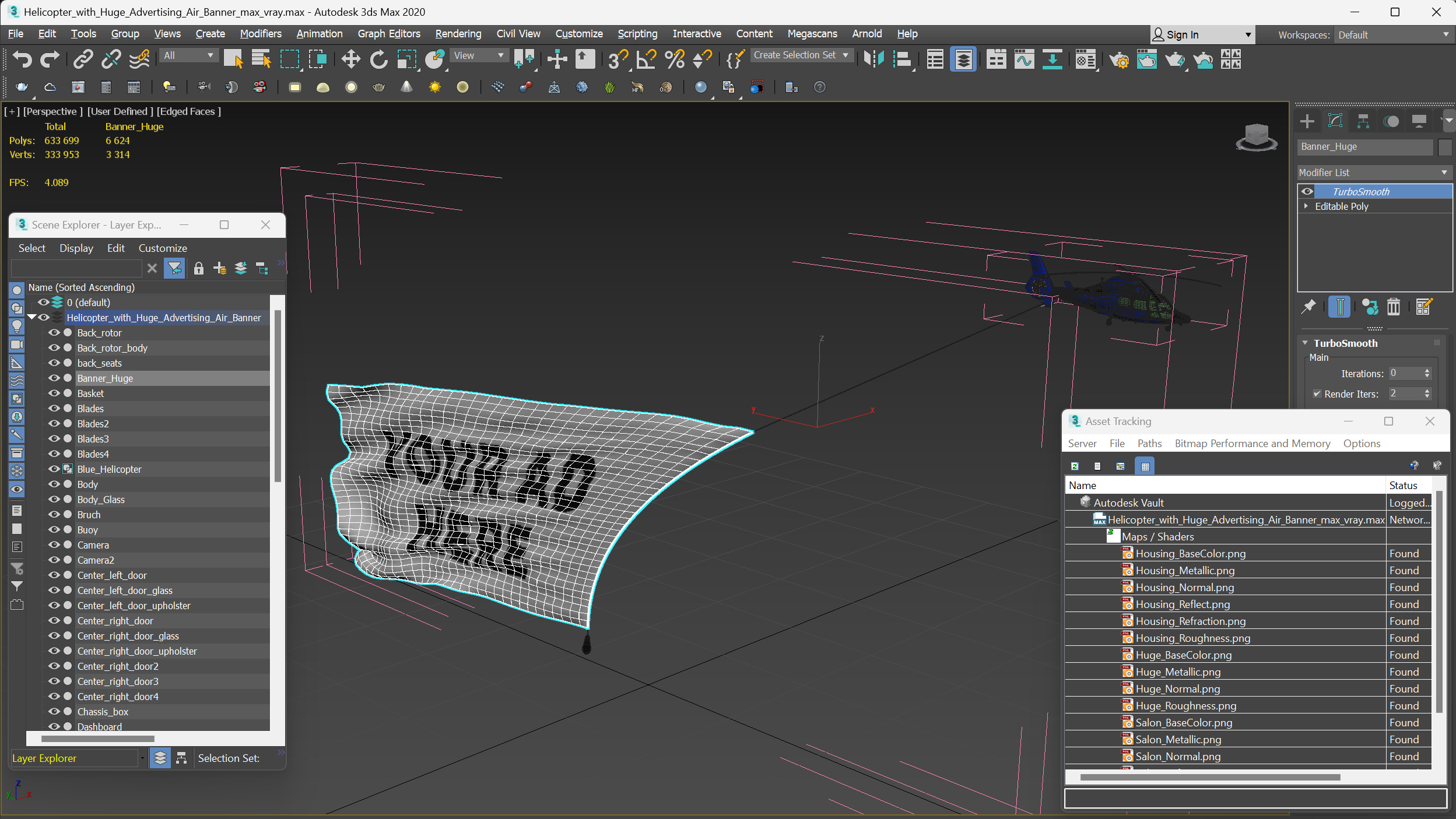
Task: Click the Scene Explorer search field
Action: coord(76,268)
